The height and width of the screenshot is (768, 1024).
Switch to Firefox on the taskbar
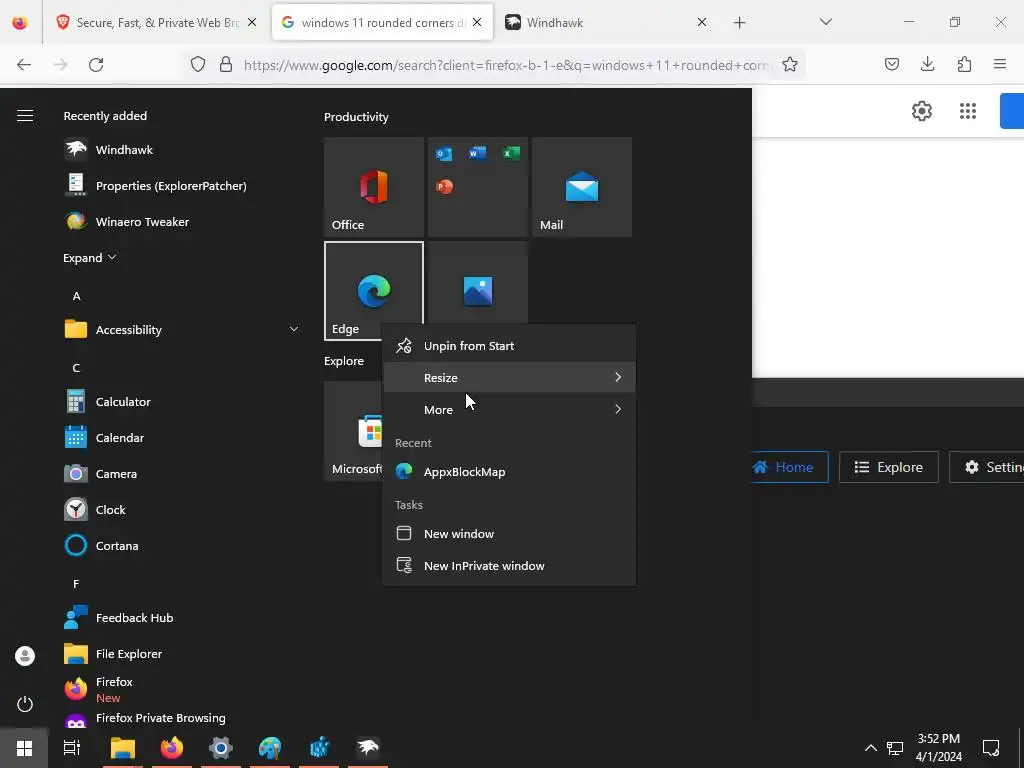click(172, 748)
